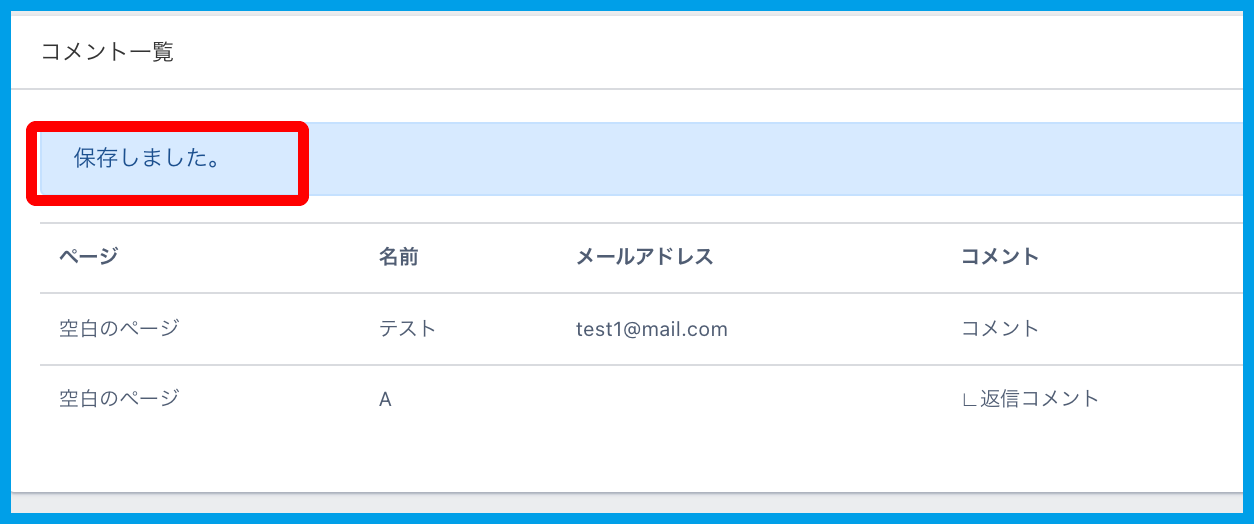Sort by the 名前 column header
This screenshot has width=1254, height=524.
coord(398,257)
